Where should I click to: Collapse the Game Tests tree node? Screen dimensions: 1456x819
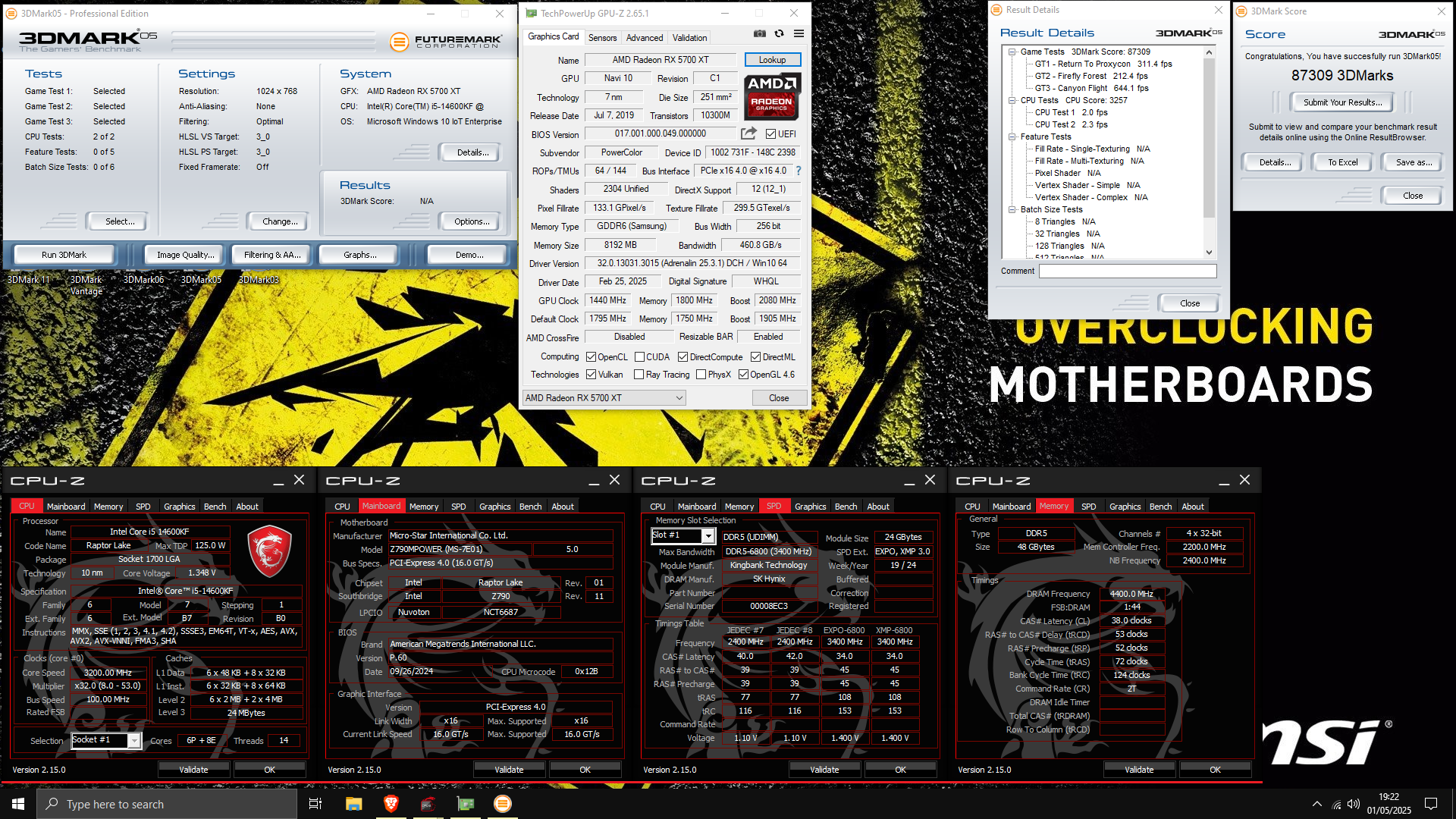click(x=1012, y=52)
